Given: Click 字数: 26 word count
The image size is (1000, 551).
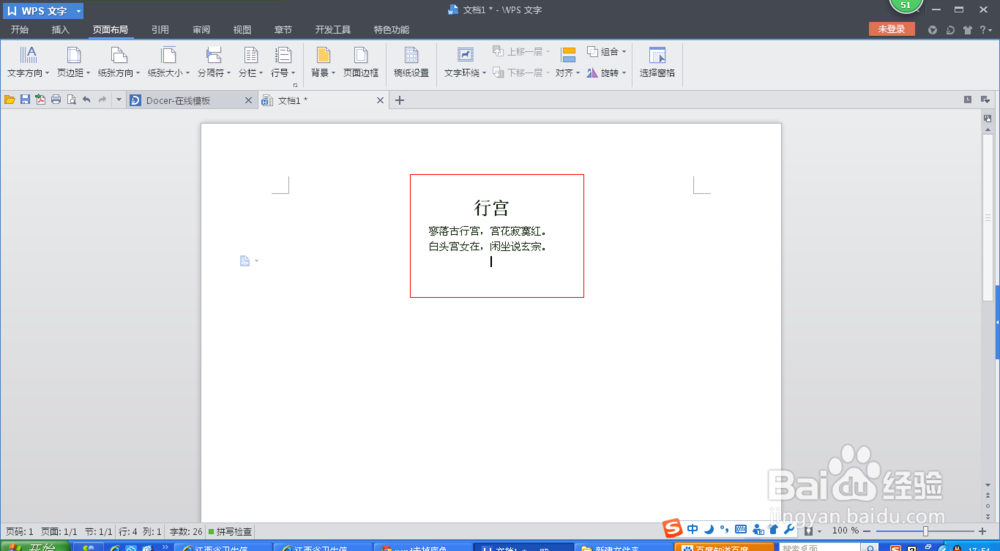Looking at the screenshot, I should (186, 531).
